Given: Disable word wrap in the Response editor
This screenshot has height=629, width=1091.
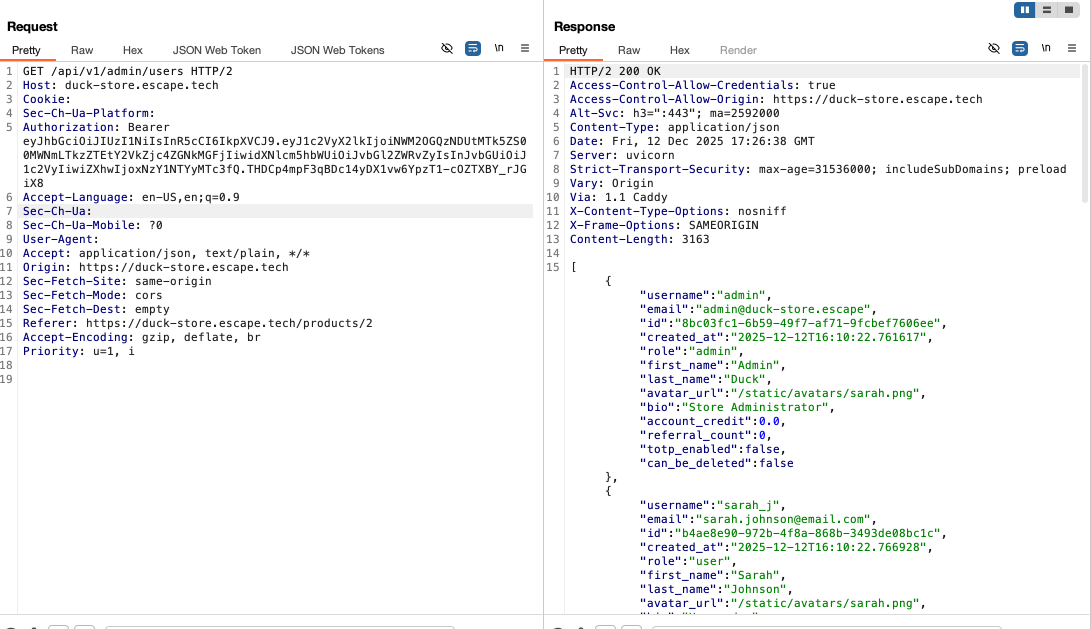Looking at the screenshot, I should point(1020,47).
